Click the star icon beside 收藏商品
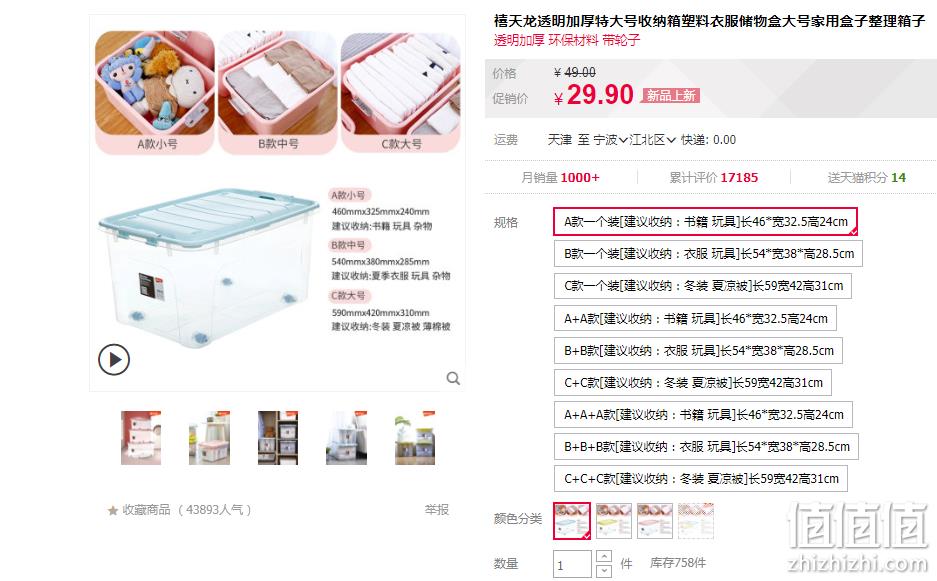The width and height of the screenshot is (937, 581). 112,510
